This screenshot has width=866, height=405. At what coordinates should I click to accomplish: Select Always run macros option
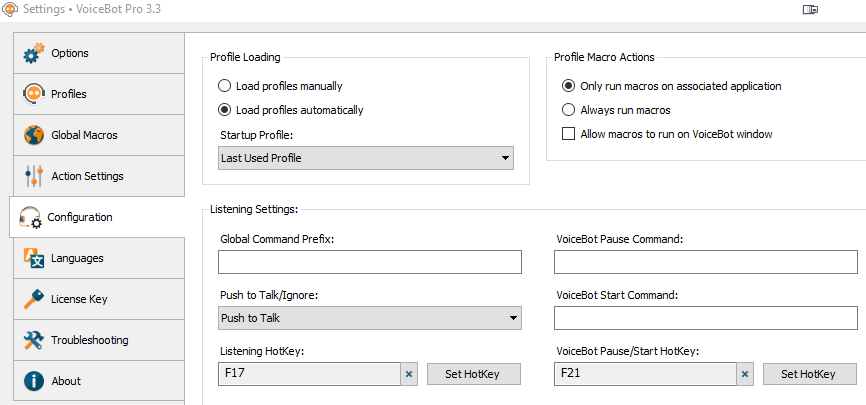(569, 110)
